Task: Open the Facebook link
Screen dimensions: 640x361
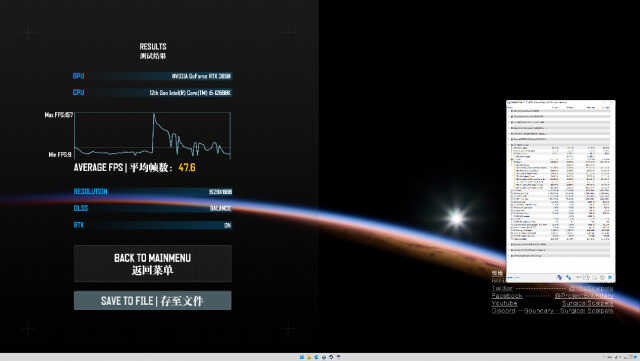Action: pos(507,296)
